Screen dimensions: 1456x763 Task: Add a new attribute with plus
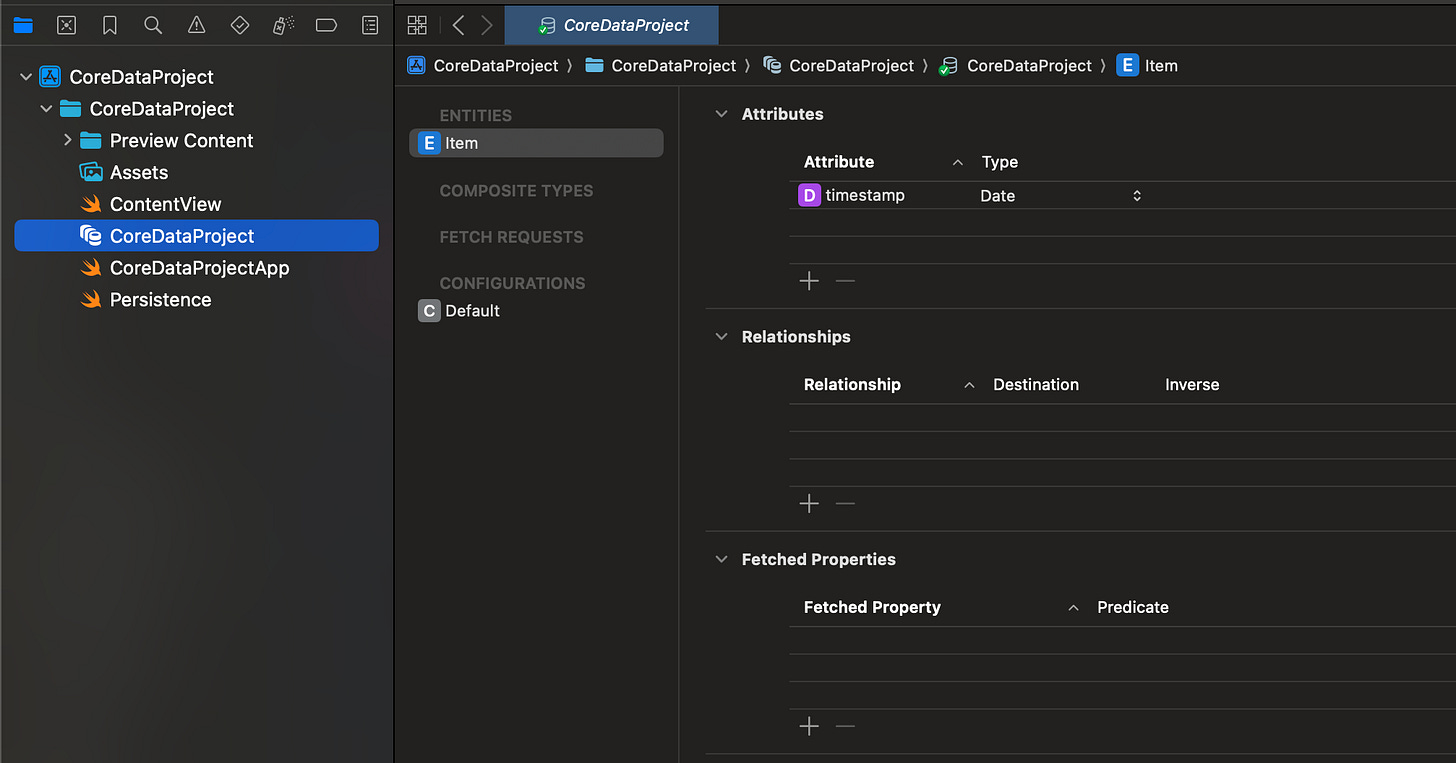(x=809, y=281)
